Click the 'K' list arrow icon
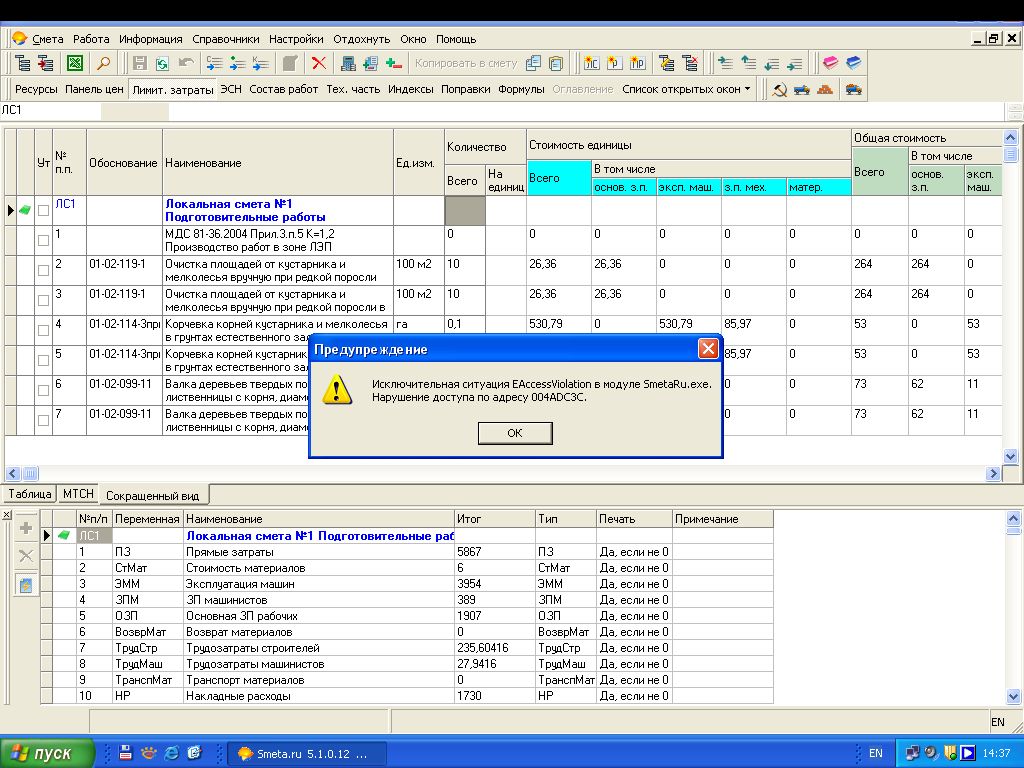The width and height of the screenshot is (1024, 768). point(261,63)
